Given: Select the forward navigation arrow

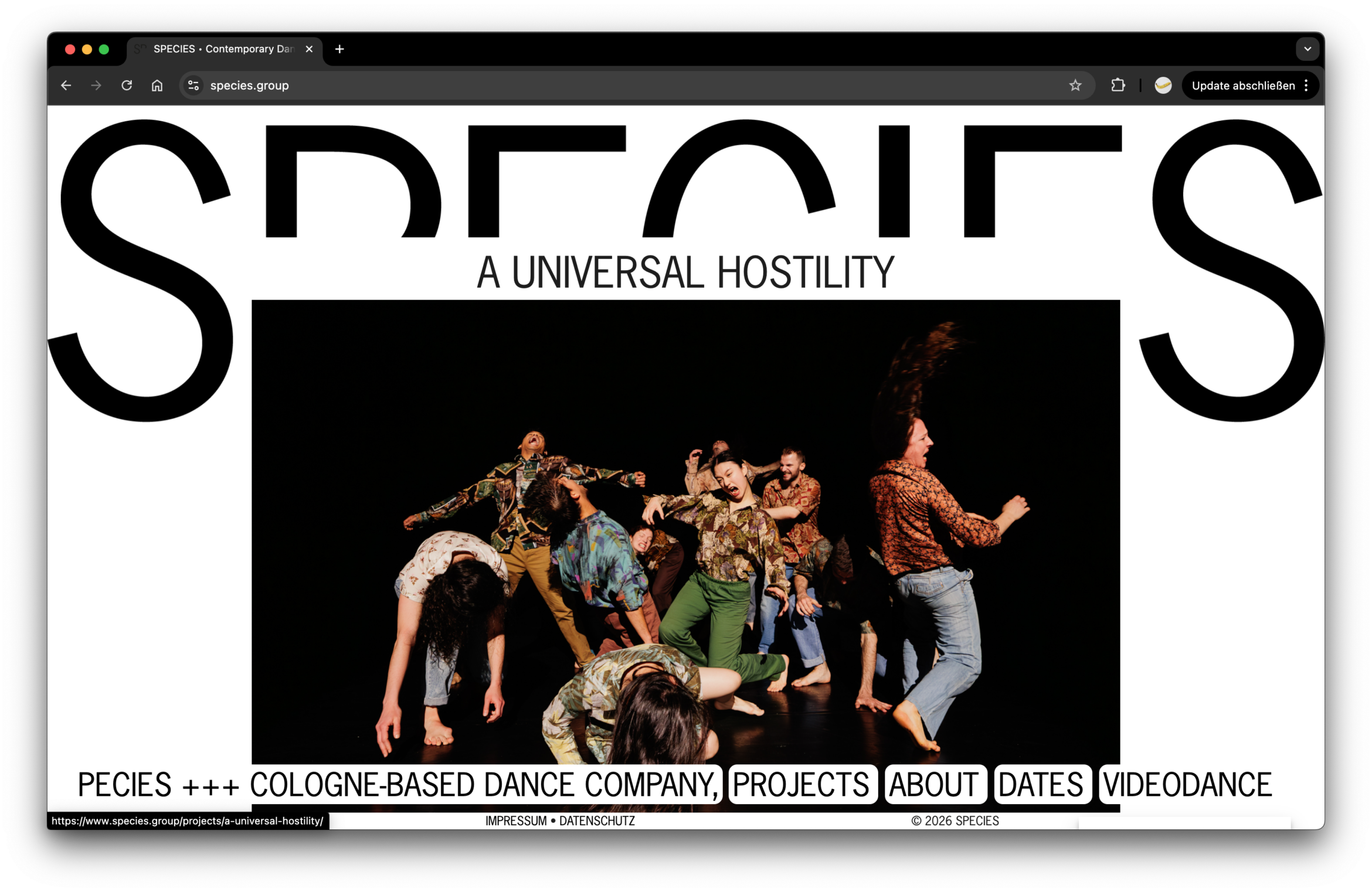Looking at the screenshot, I should point(96,85).
